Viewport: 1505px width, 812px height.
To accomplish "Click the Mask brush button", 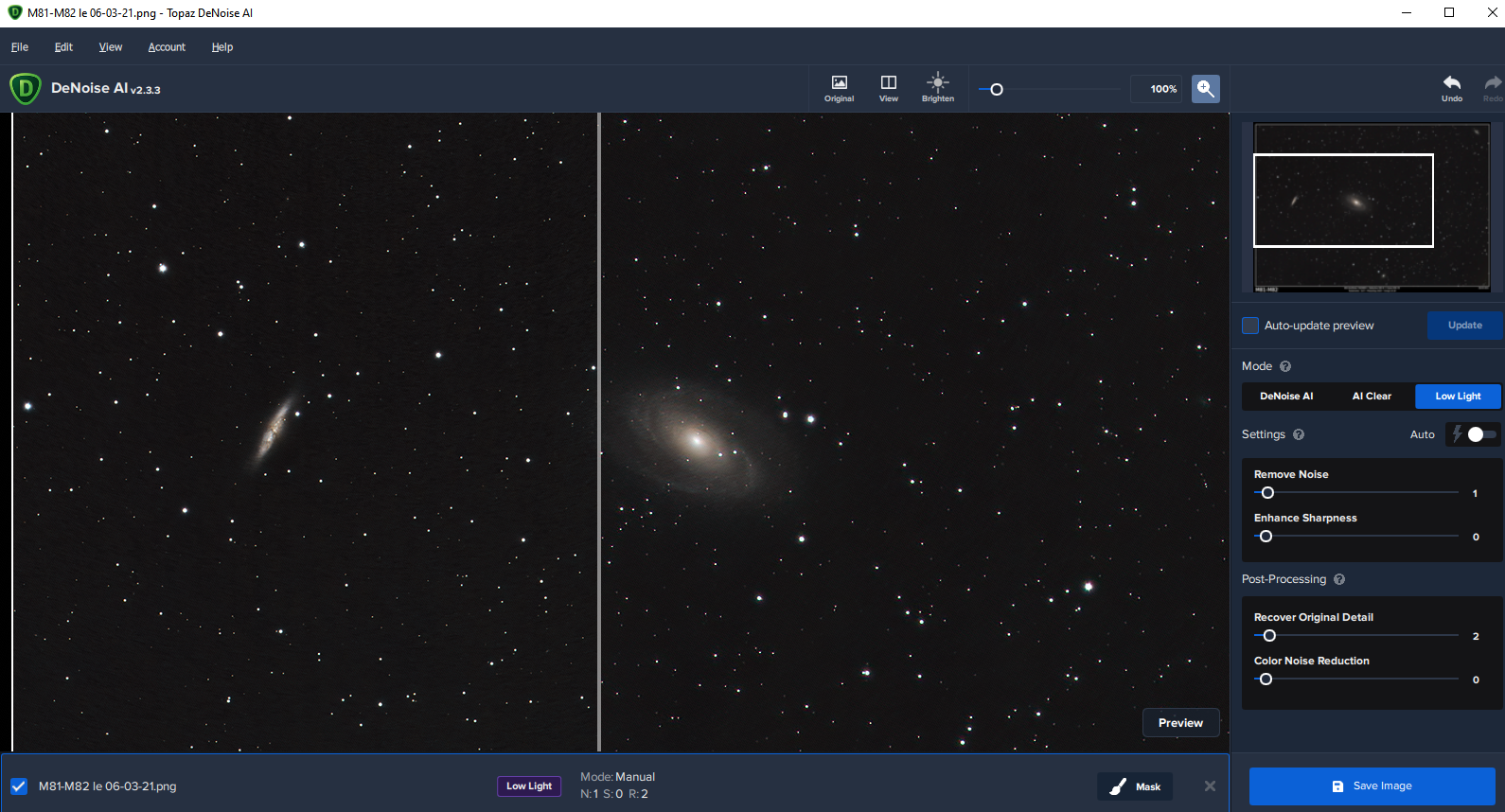I will coord(1135,786).
